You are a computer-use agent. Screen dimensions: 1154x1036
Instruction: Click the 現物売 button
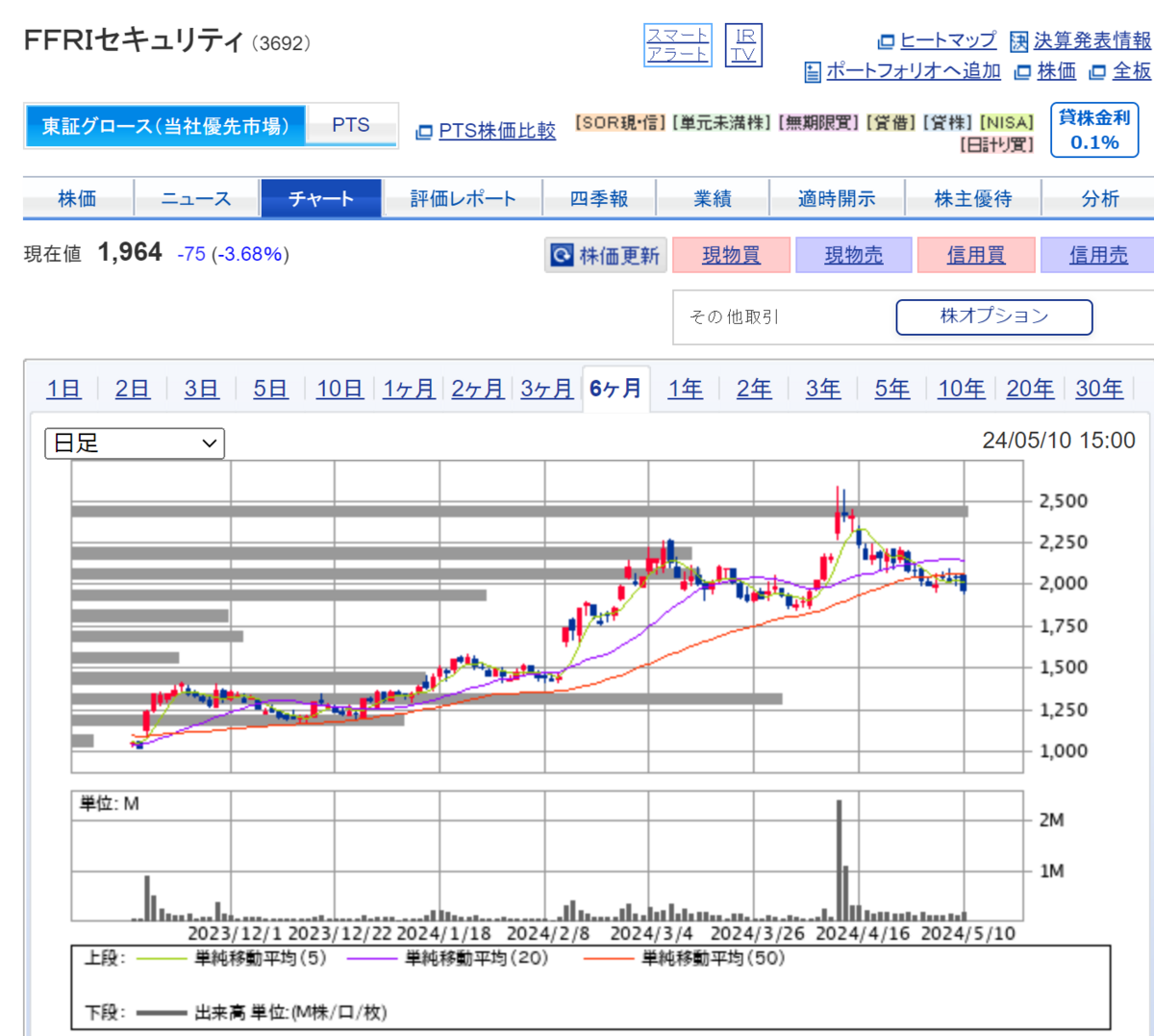tap(854, 255)
